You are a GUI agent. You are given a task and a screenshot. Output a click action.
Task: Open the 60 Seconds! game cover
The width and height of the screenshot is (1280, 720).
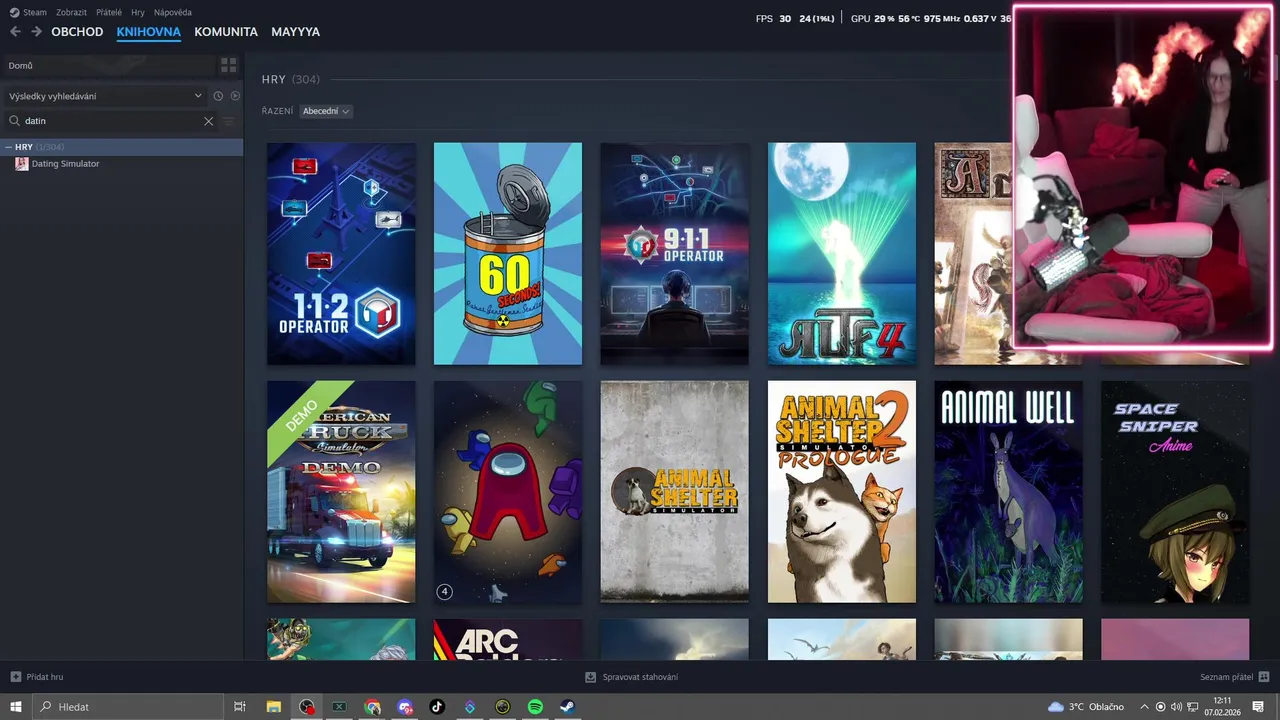click(508, 254)
